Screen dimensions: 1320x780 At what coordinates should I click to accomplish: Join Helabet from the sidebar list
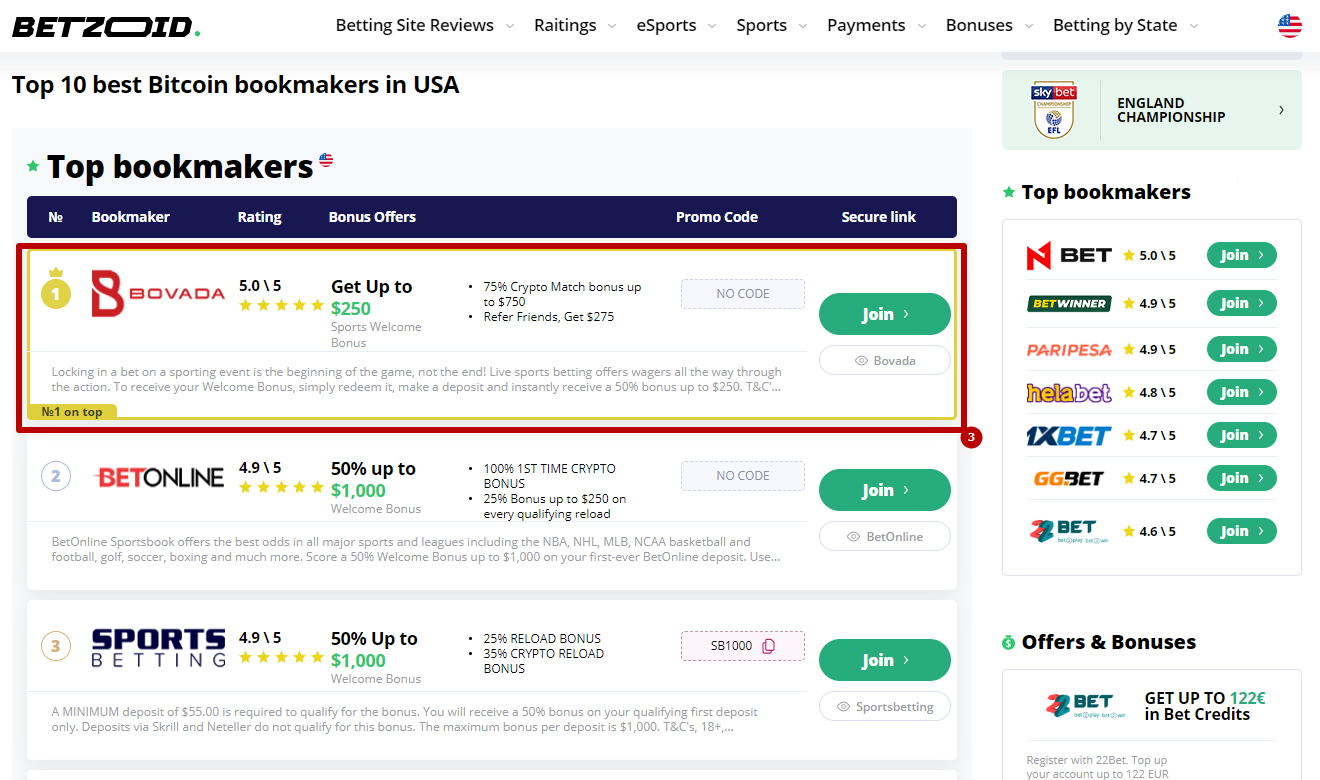click(x=1241, y=393)
